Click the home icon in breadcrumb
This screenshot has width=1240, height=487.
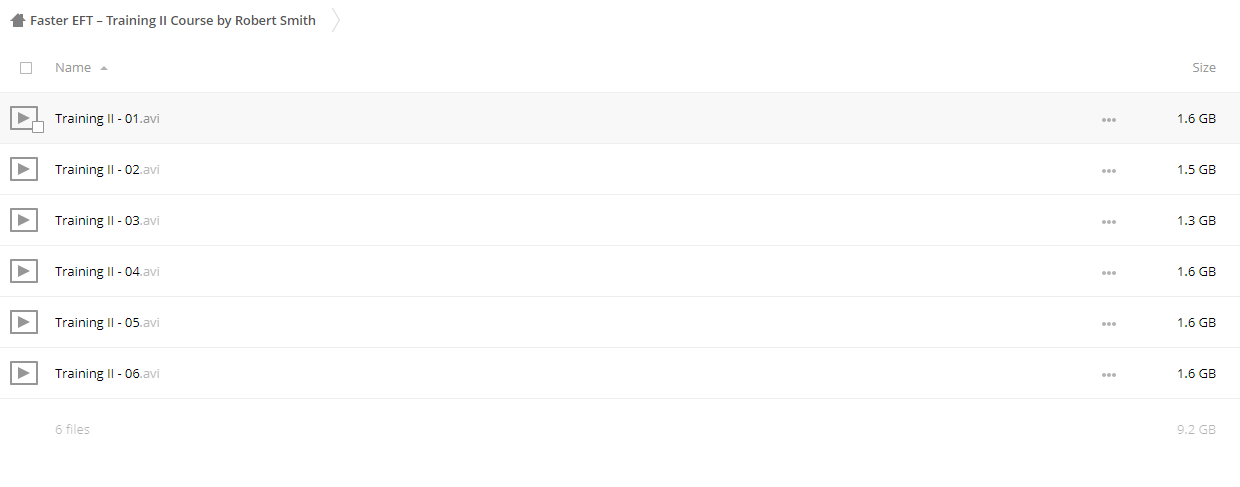(18, 20)
